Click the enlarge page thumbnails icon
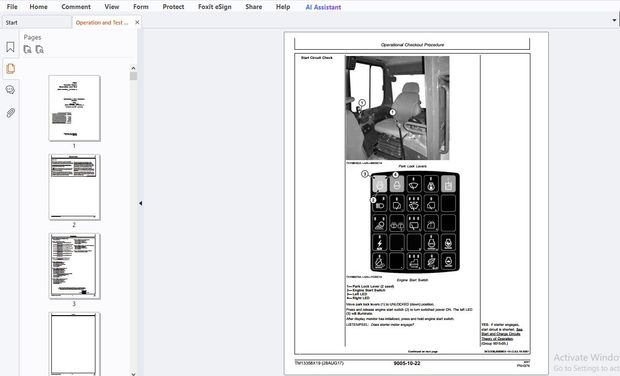This screenshot has height=376, width=620. click(x=27, y=49)
